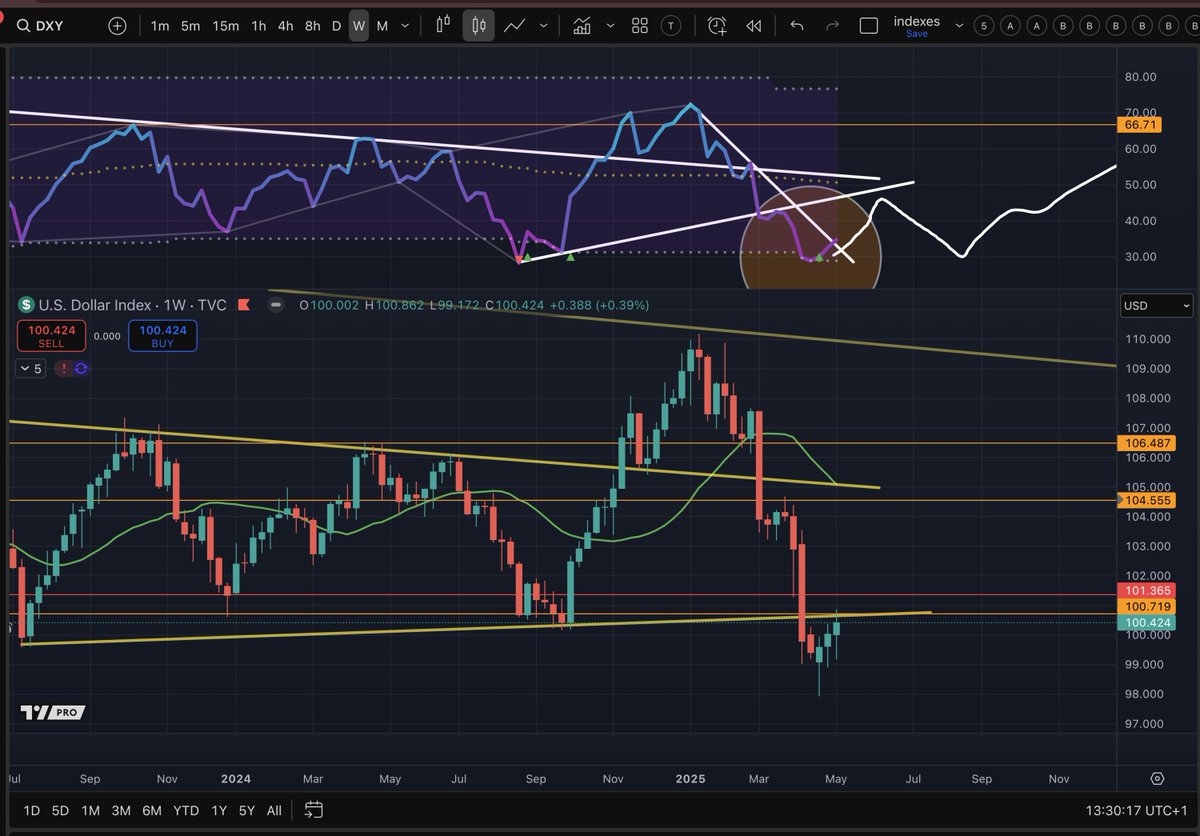Toggle the flag mark on U.S. Dollar Index
The width and height of the screenshot is (1200, 836).
[243, 305]
